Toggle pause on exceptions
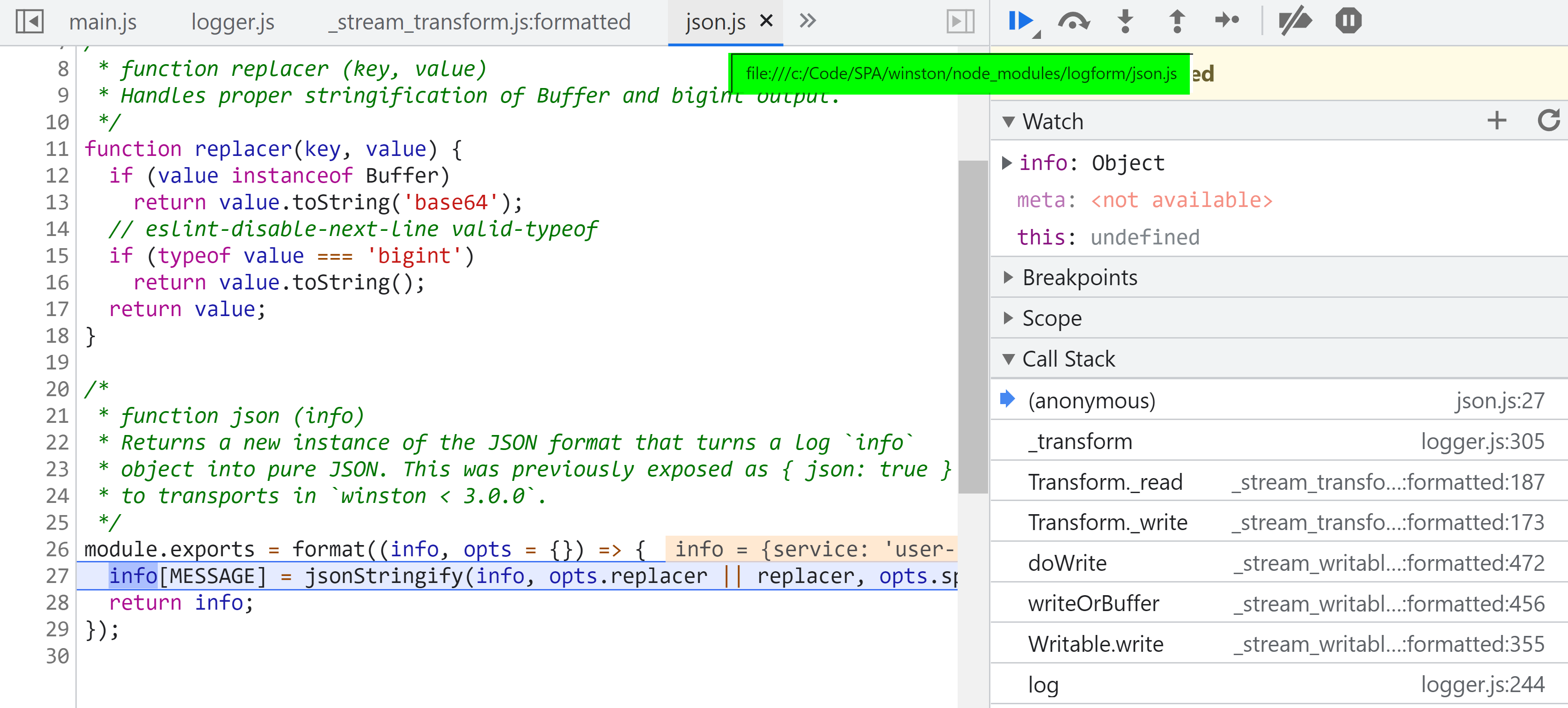 click(x=1348, y=22)
